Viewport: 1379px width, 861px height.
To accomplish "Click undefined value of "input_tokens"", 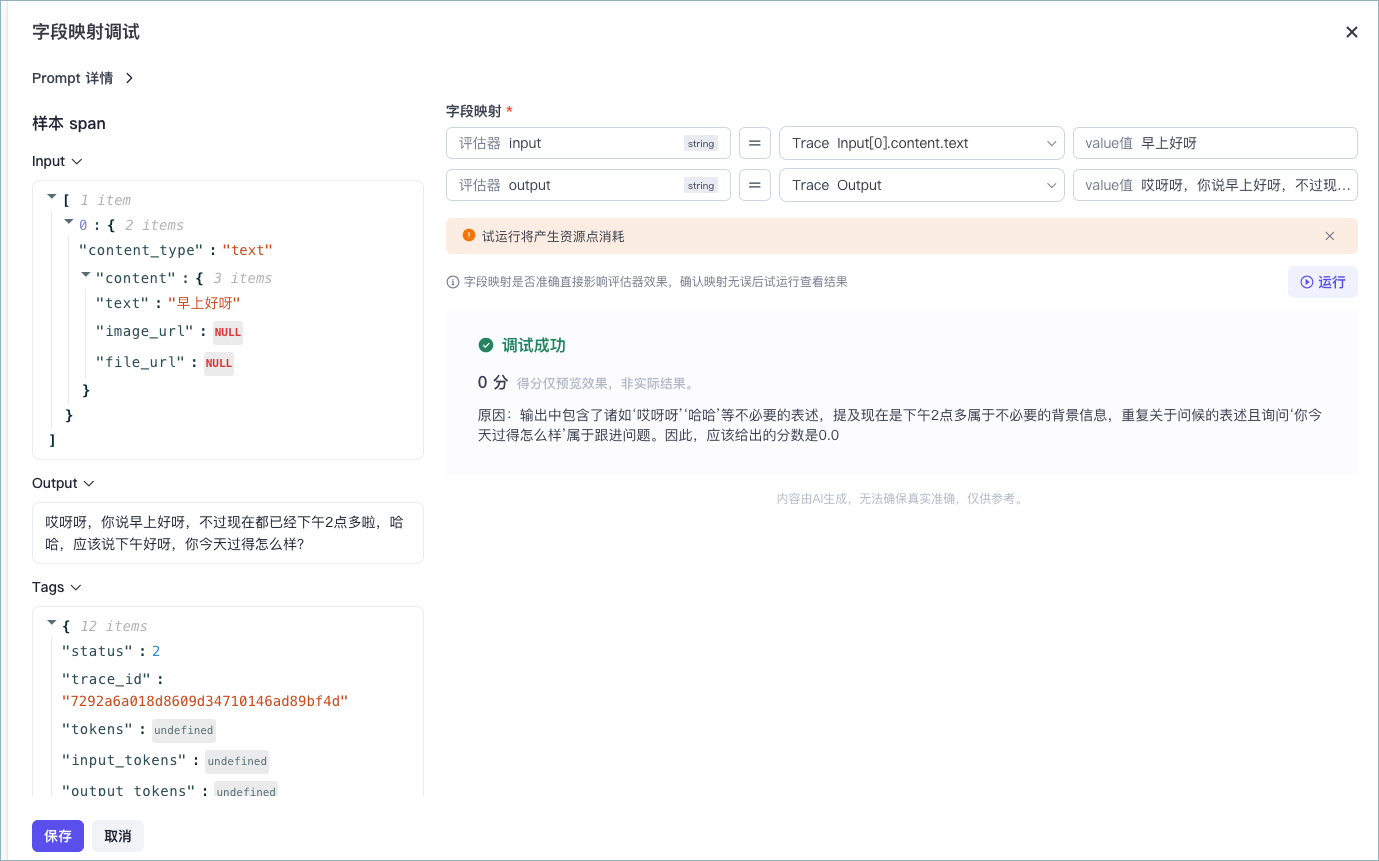I will pos(237,761).
